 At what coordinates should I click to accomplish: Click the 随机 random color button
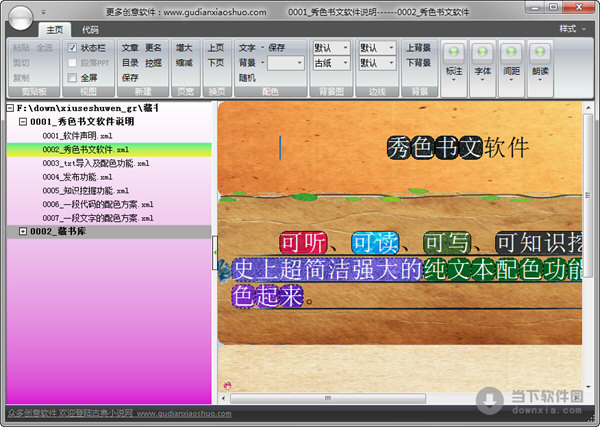pyautogui.click(x=247, y=77)
